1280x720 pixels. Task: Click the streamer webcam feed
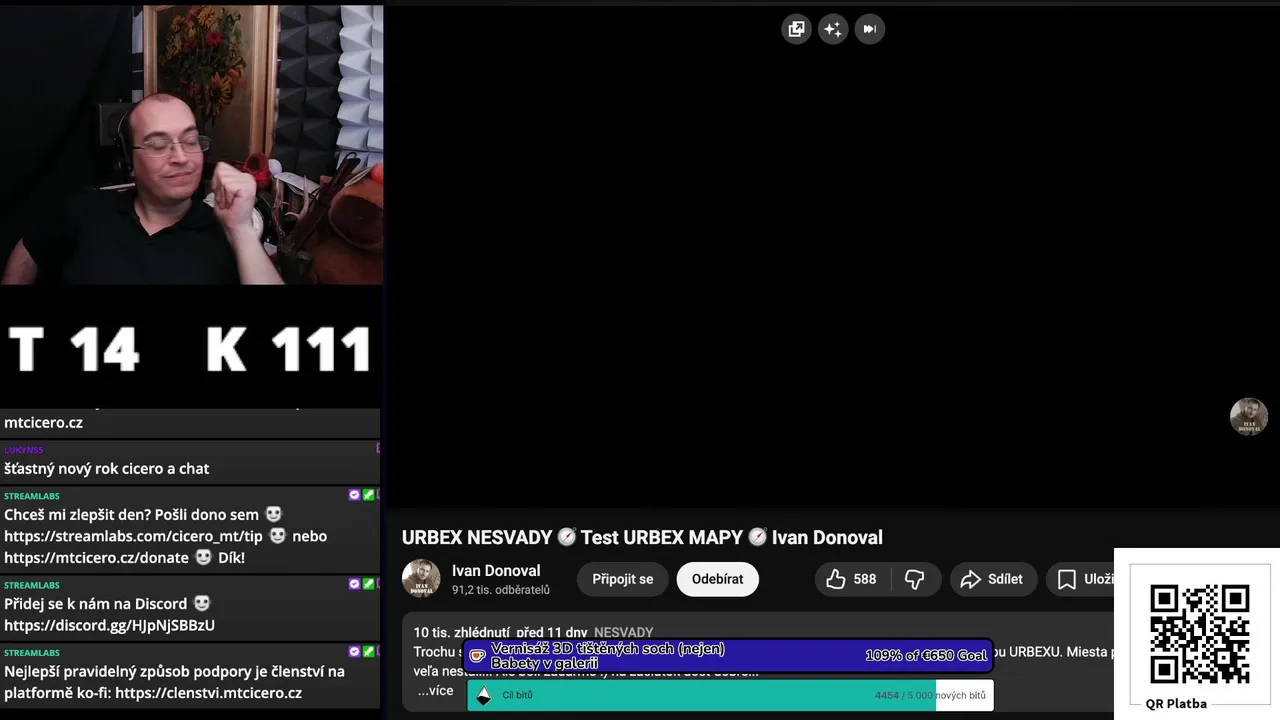tap(191, 145)
